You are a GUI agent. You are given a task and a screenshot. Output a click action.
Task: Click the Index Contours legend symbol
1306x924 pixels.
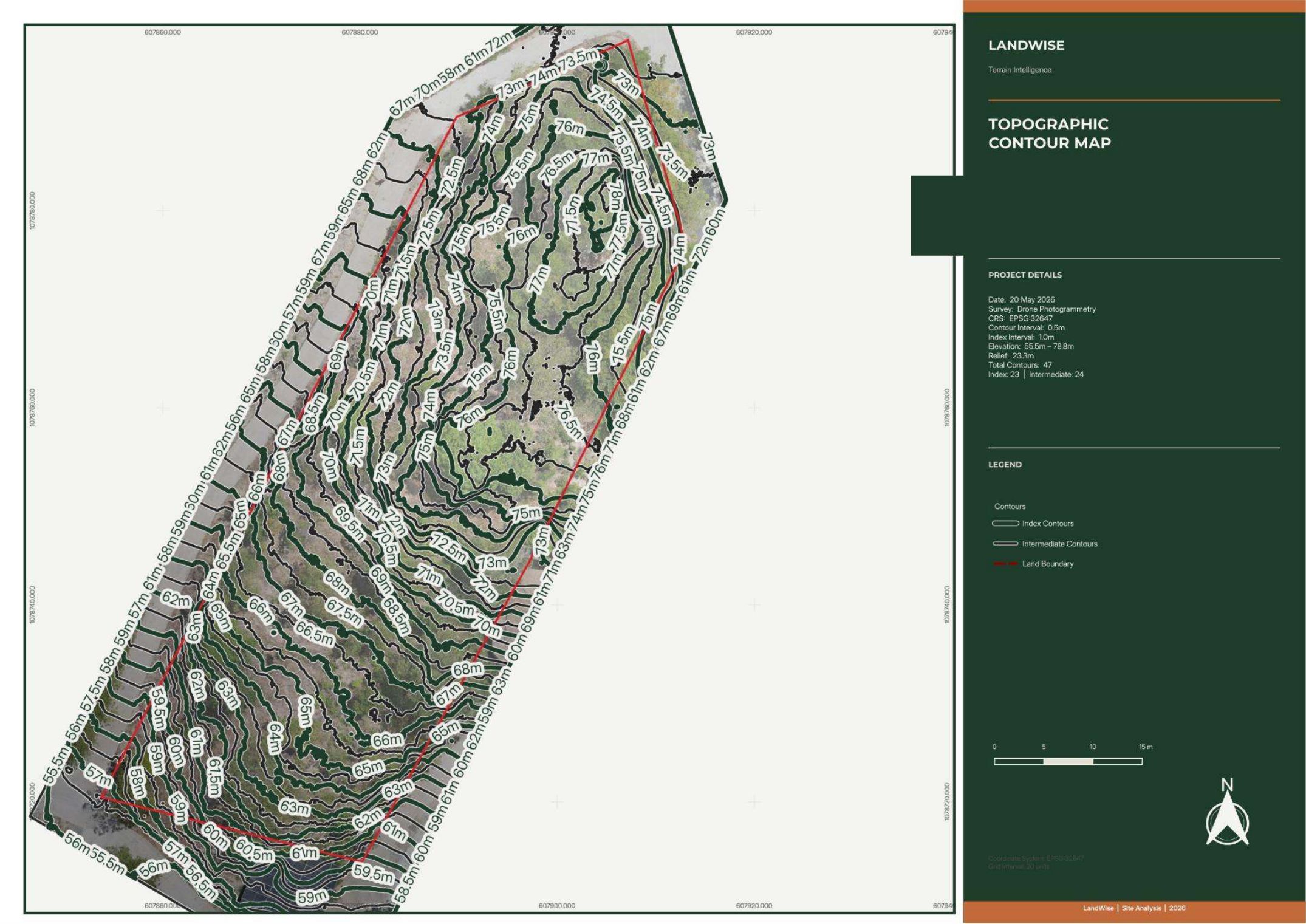coord(1005,524)
